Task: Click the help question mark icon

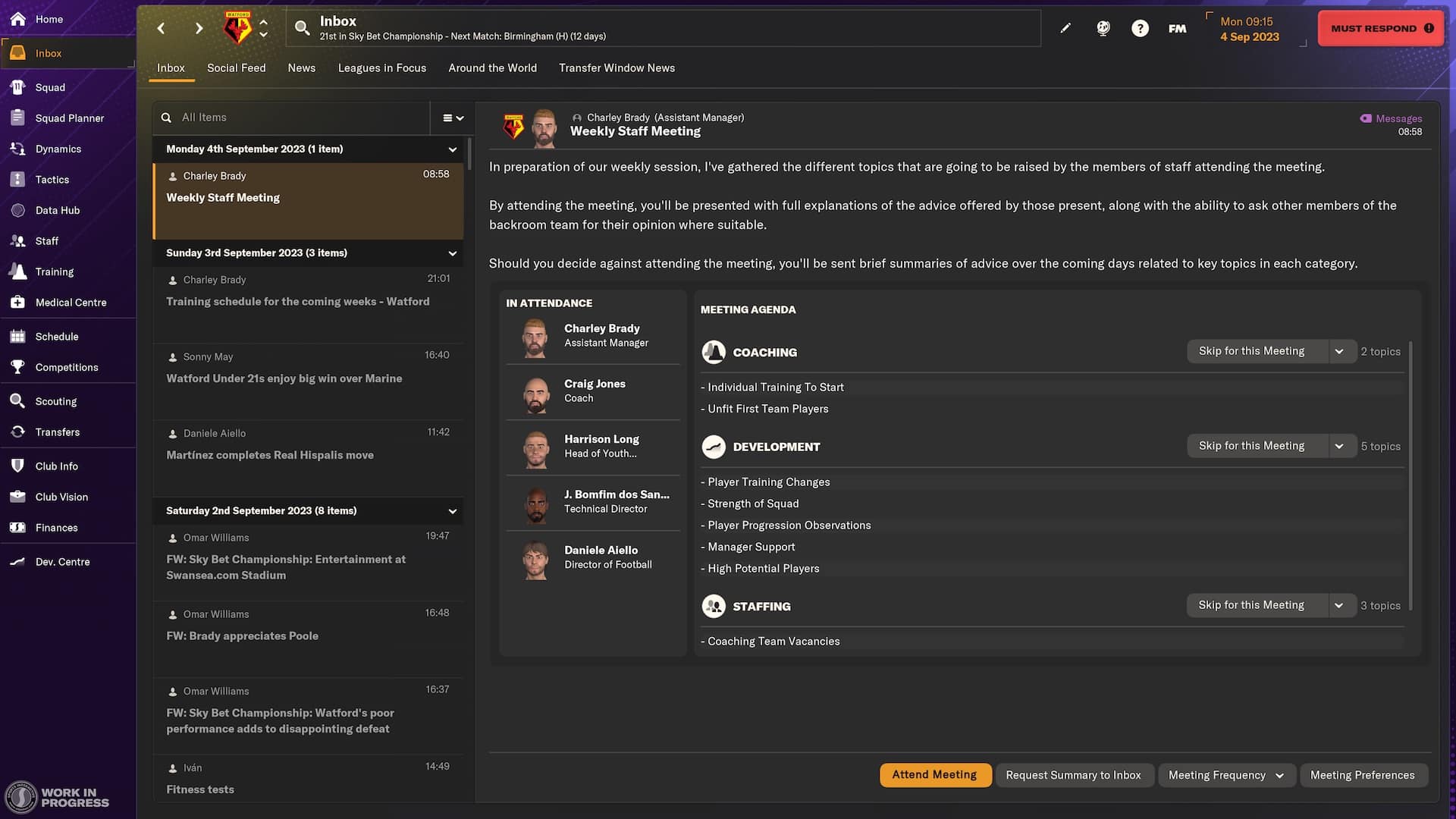Action: [1140, 28]
